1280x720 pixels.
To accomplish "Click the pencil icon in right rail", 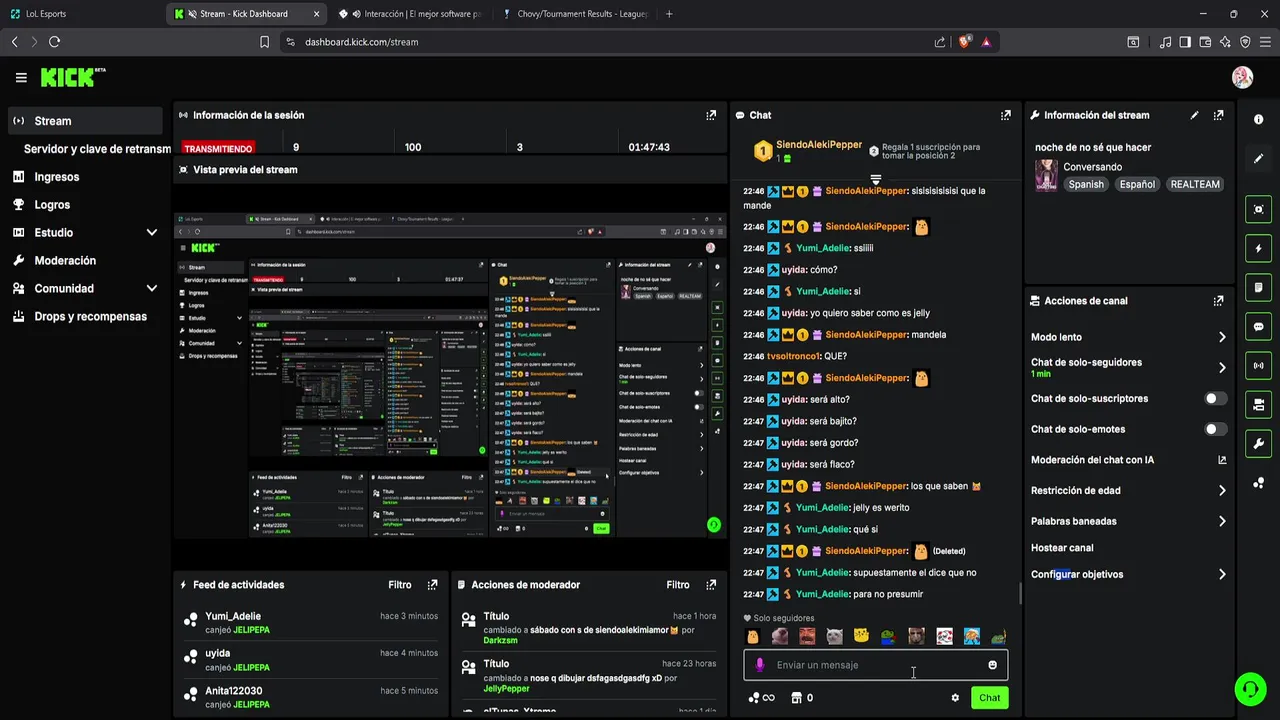I will coord(1258,159).
